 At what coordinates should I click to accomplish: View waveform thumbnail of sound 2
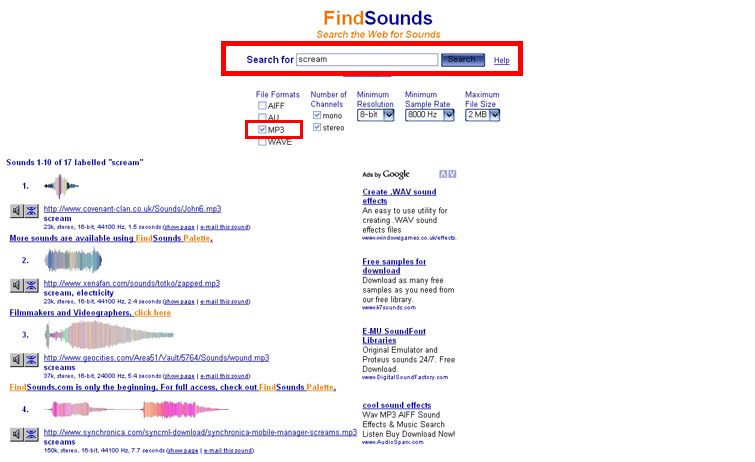click(73, 261)
